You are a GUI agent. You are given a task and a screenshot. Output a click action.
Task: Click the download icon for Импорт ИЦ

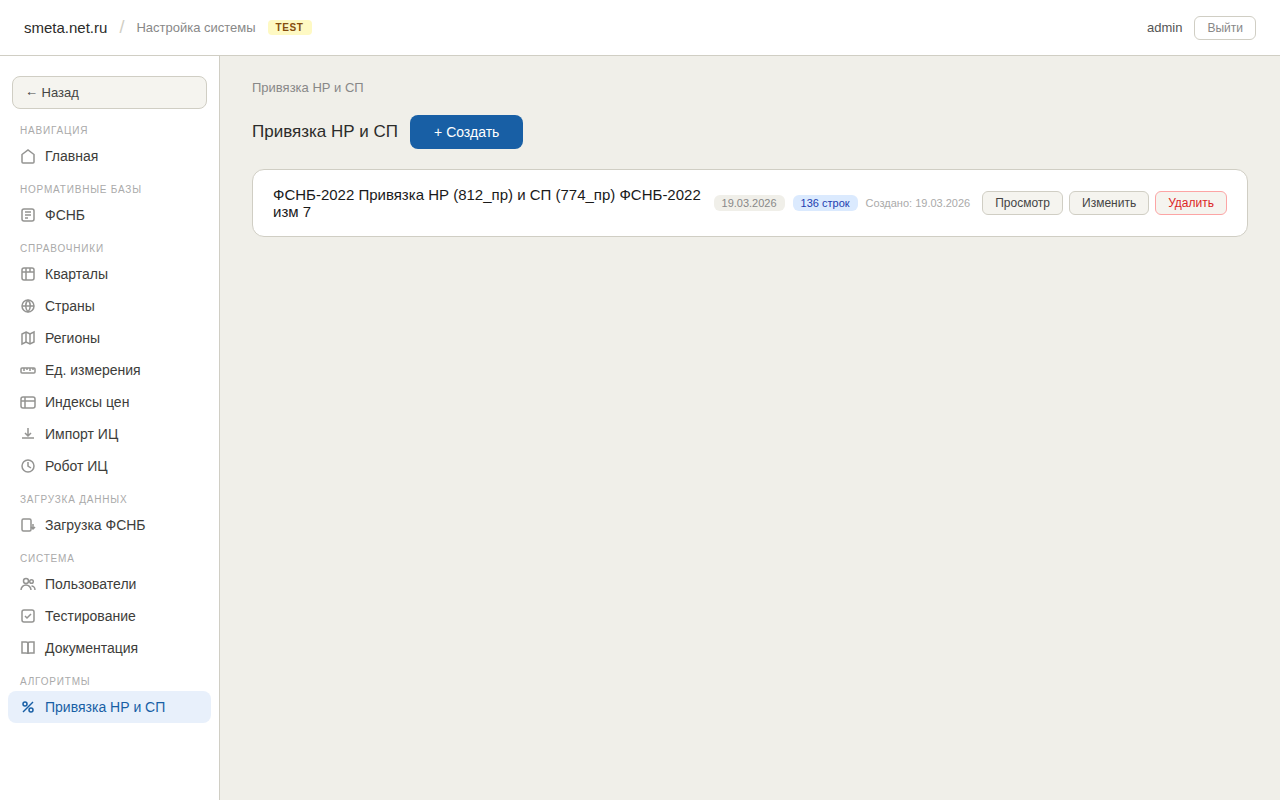28,434
